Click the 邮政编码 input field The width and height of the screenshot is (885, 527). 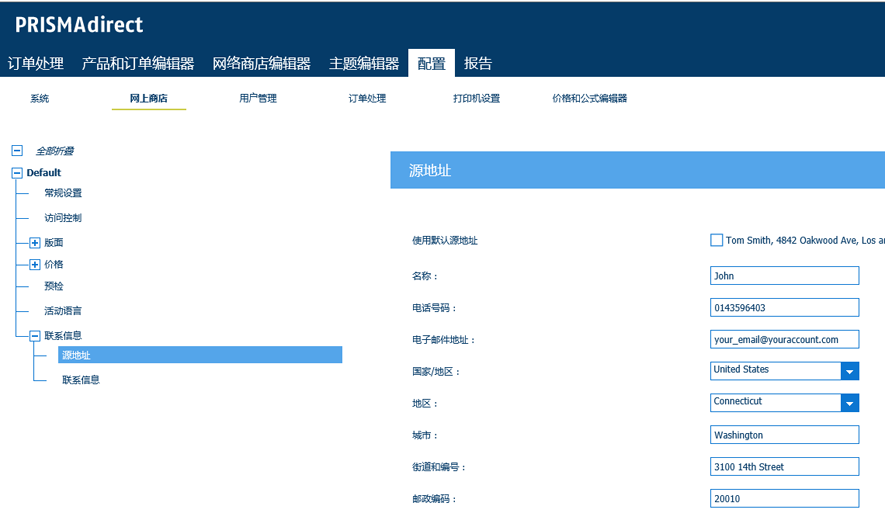pos(784,499)
